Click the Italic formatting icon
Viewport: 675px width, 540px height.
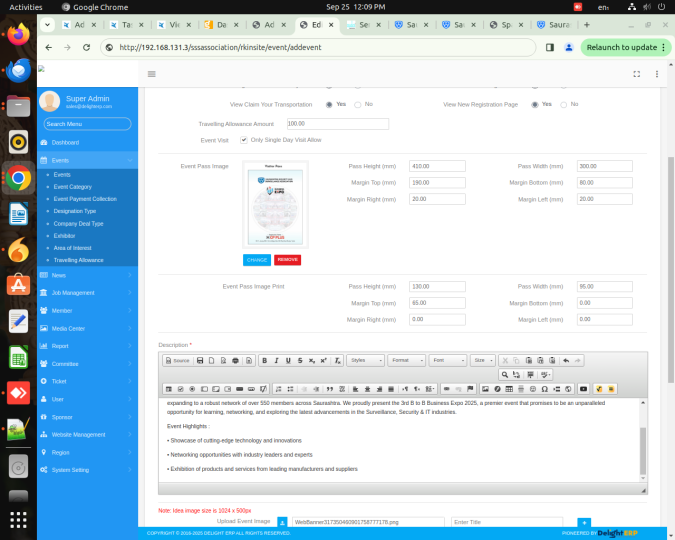[x=276, y=360]
